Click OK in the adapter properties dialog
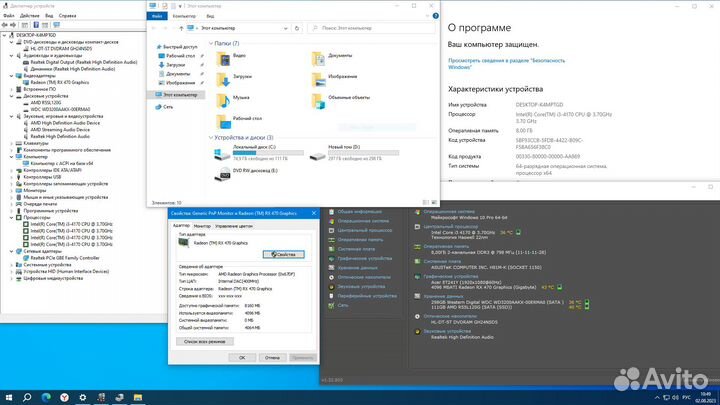720x405 pixels. click(242, 358)
